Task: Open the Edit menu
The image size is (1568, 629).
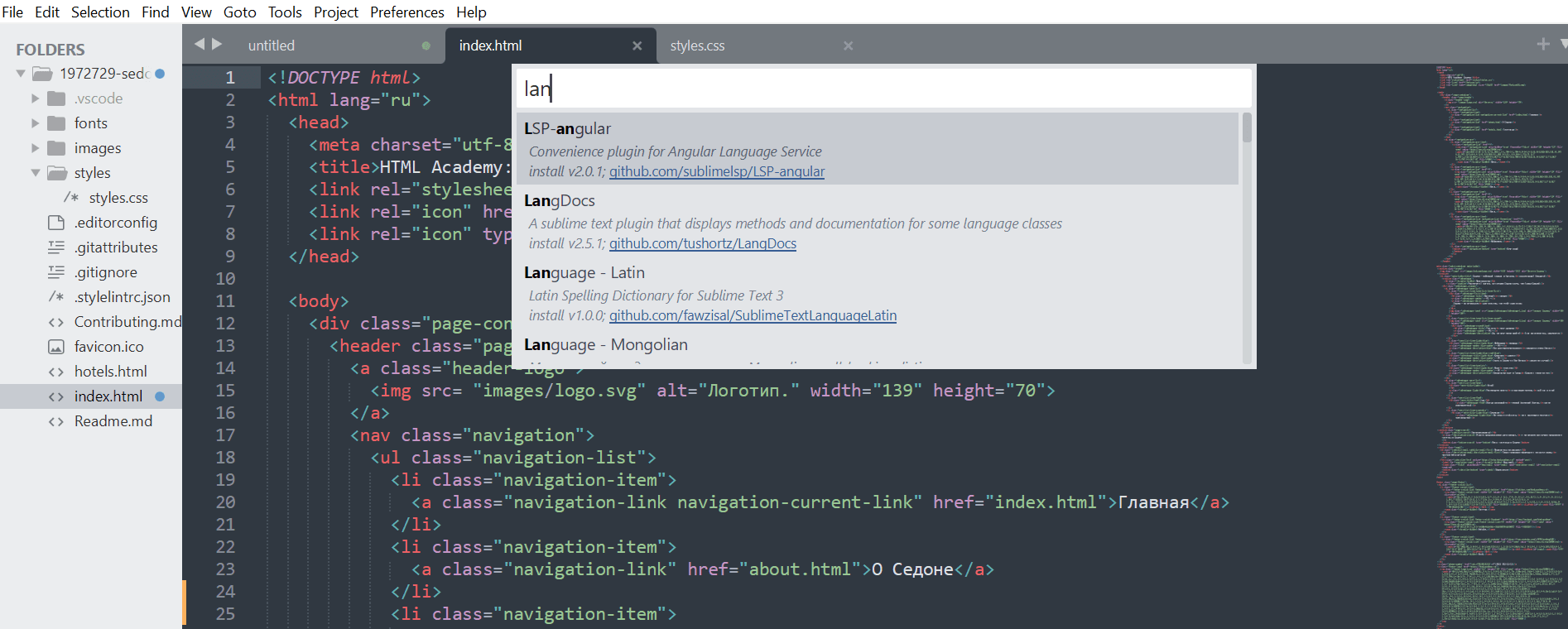Action: pos(47,12)
